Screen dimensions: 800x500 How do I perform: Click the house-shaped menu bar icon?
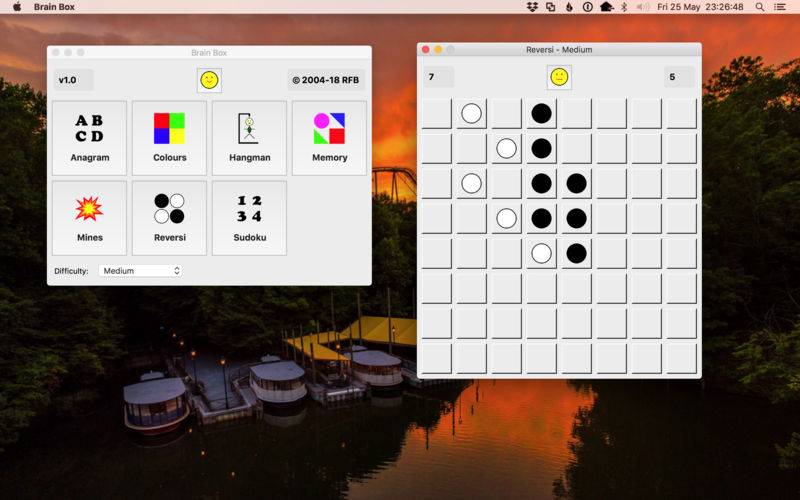[607, 7]
